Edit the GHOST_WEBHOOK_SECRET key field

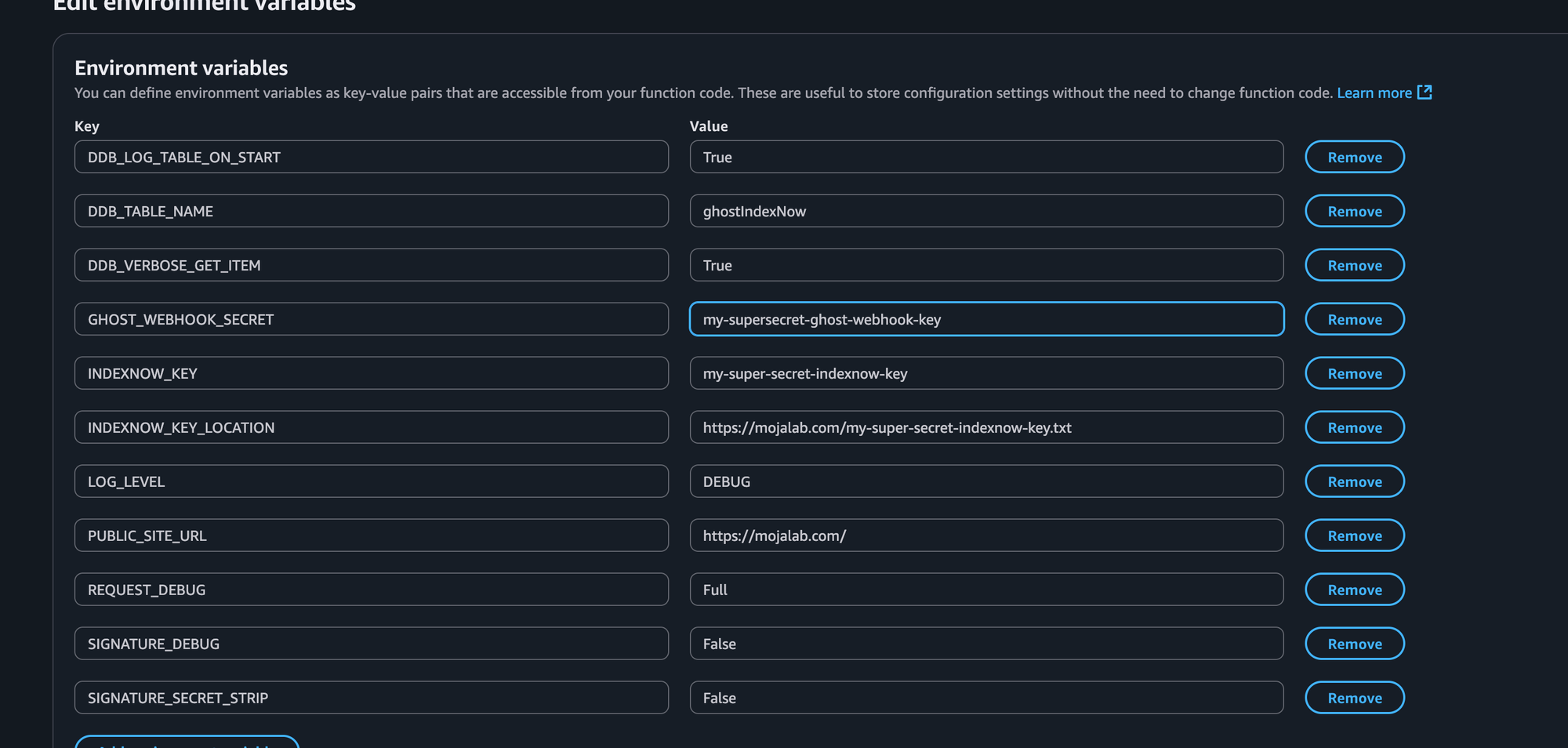(x=372, y=319)
